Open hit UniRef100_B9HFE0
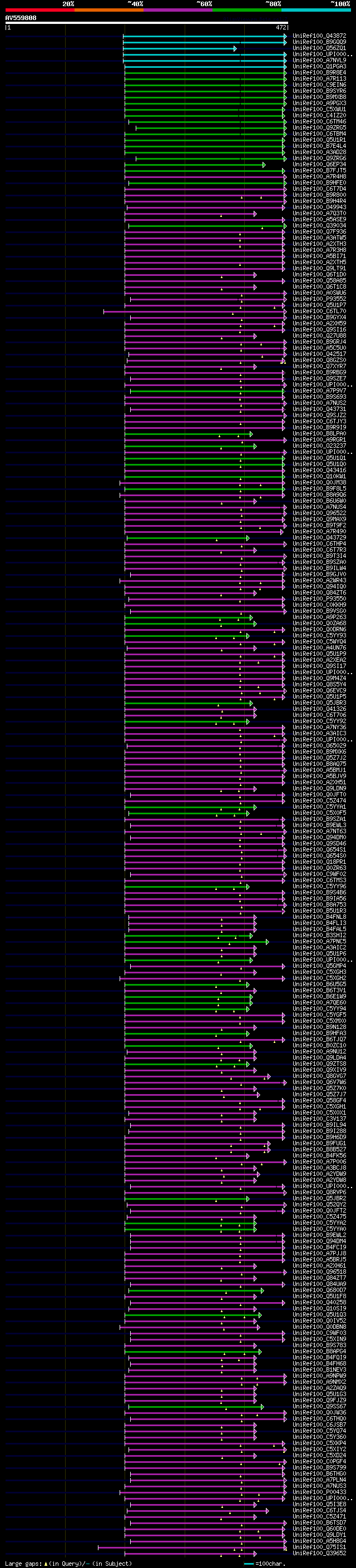Screen dimensions: 356x1568 point(319,182)
